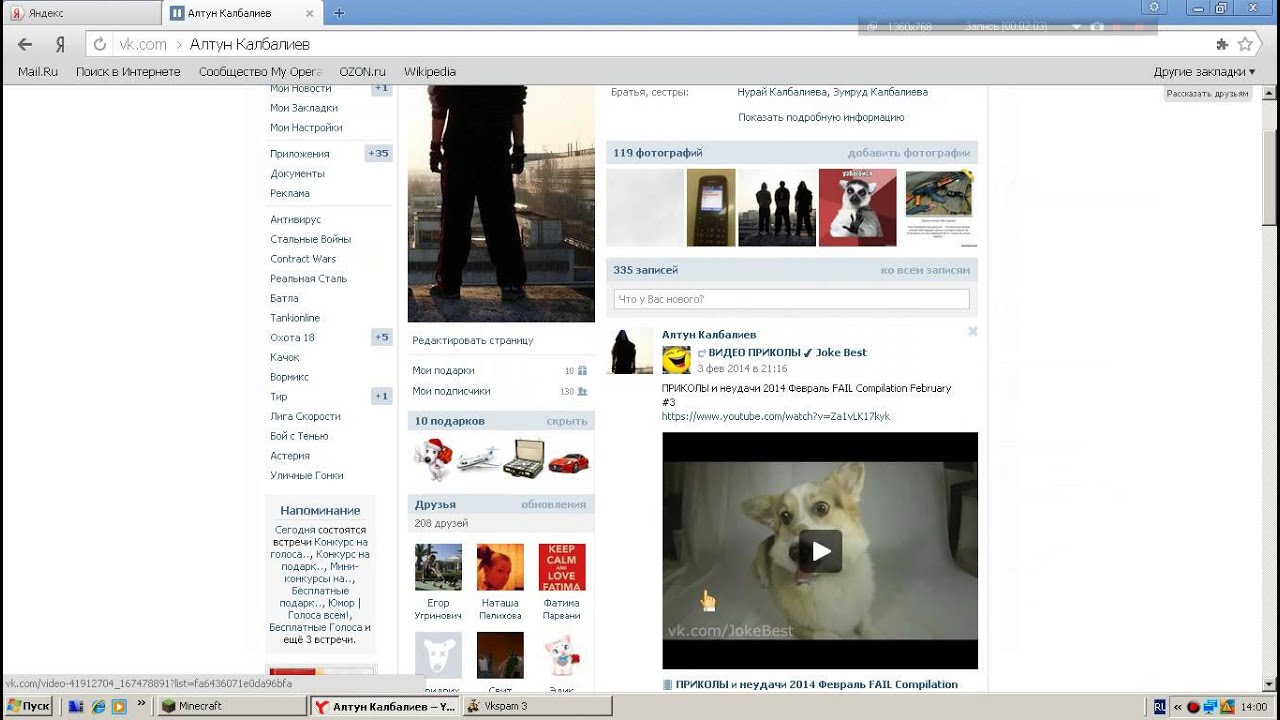
Task: Open friend Фатима Парвани Keep Calm avatar
Action: pos(562,567)
